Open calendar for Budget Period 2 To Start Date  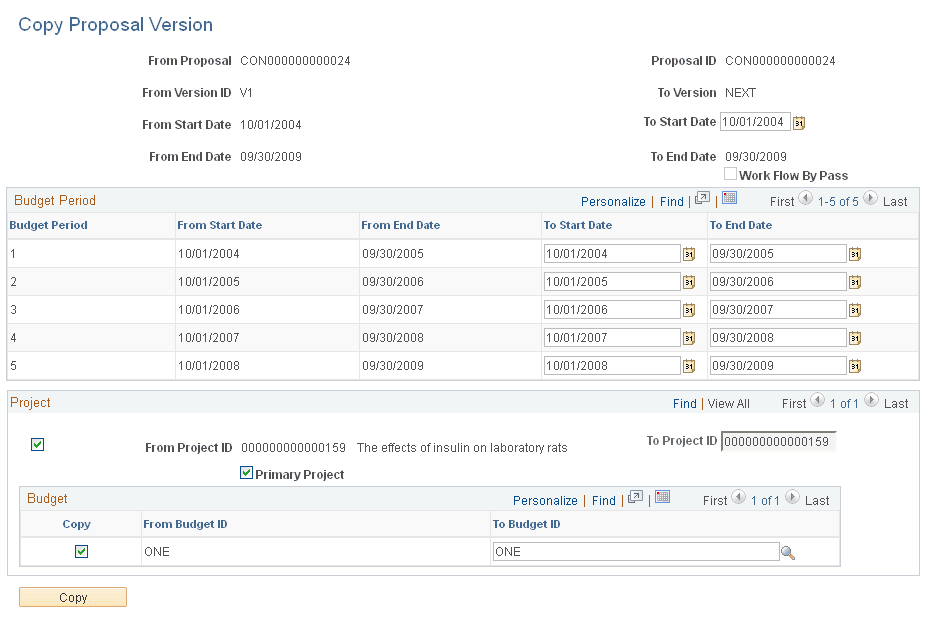[x=688, y=281]
